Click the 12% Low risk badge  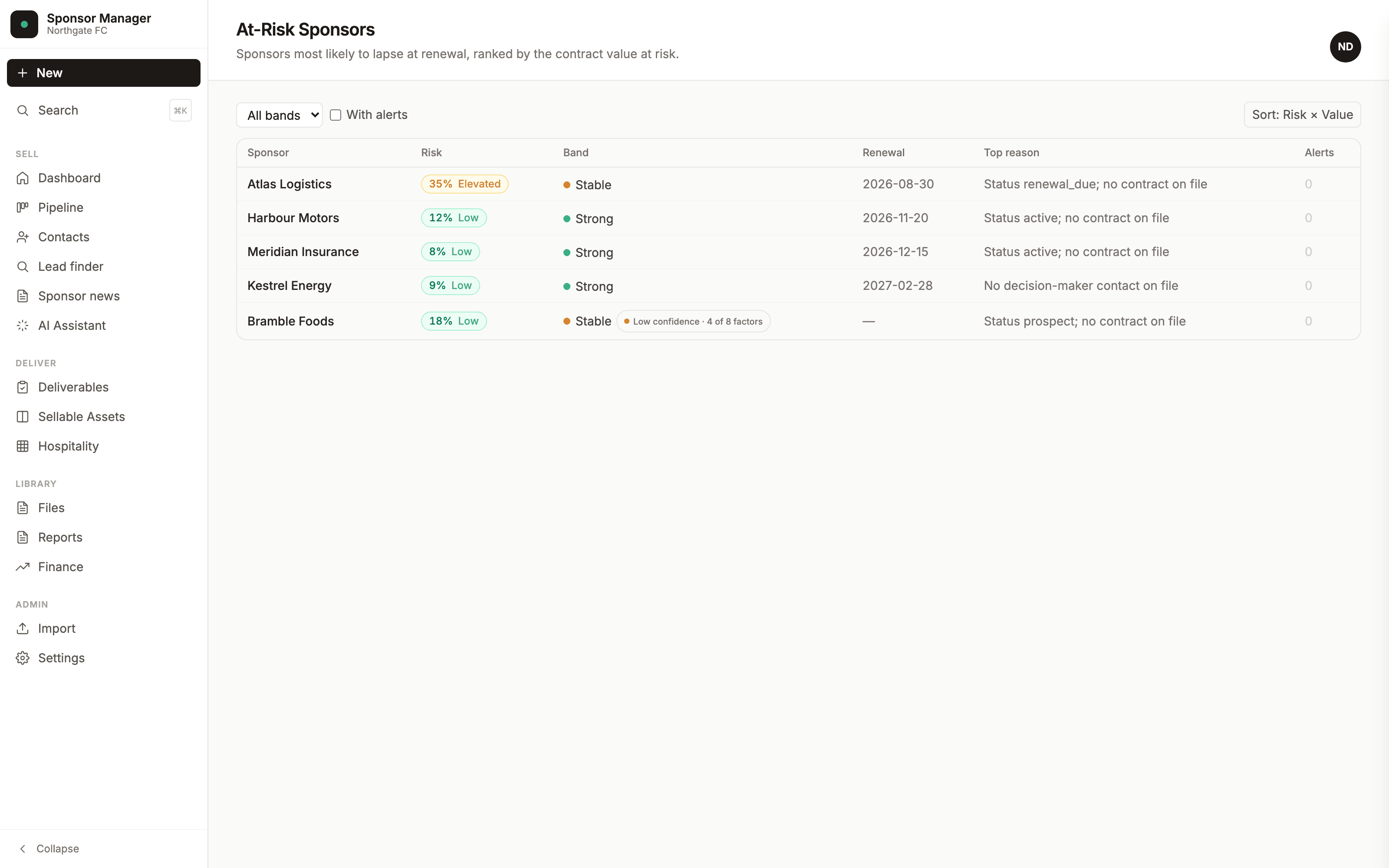[454, 218]
